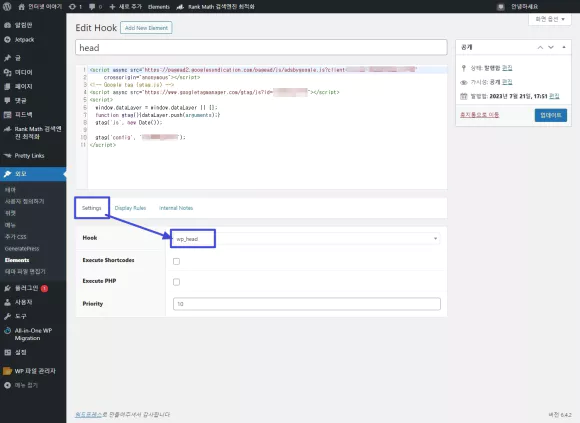Screen dimensions: 580x423
Task: Expand the 화면 옵션 screen options
Action: point(550,19)
